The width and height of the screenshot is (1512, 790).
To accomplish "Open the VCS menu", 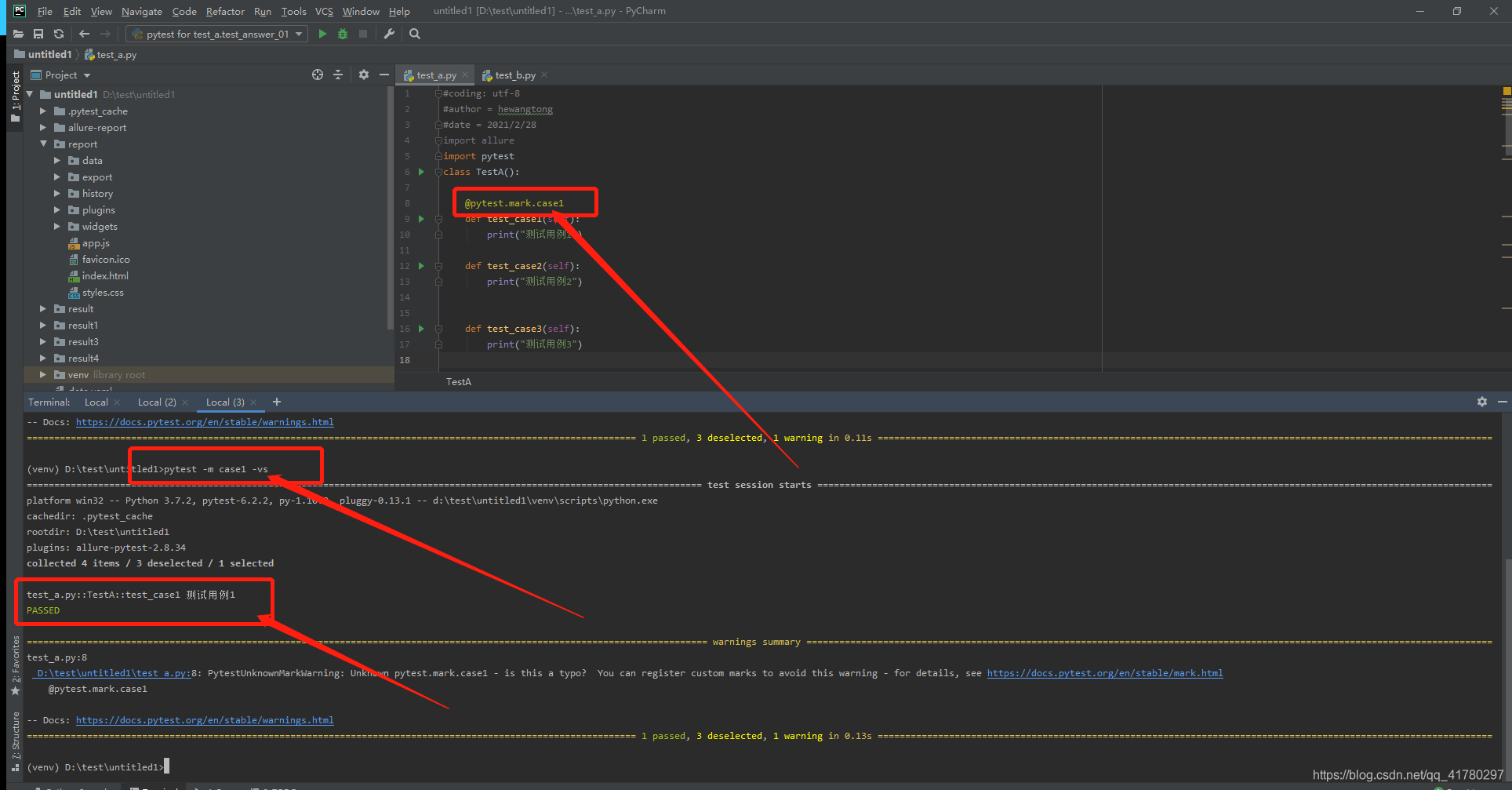I will 324,11.
